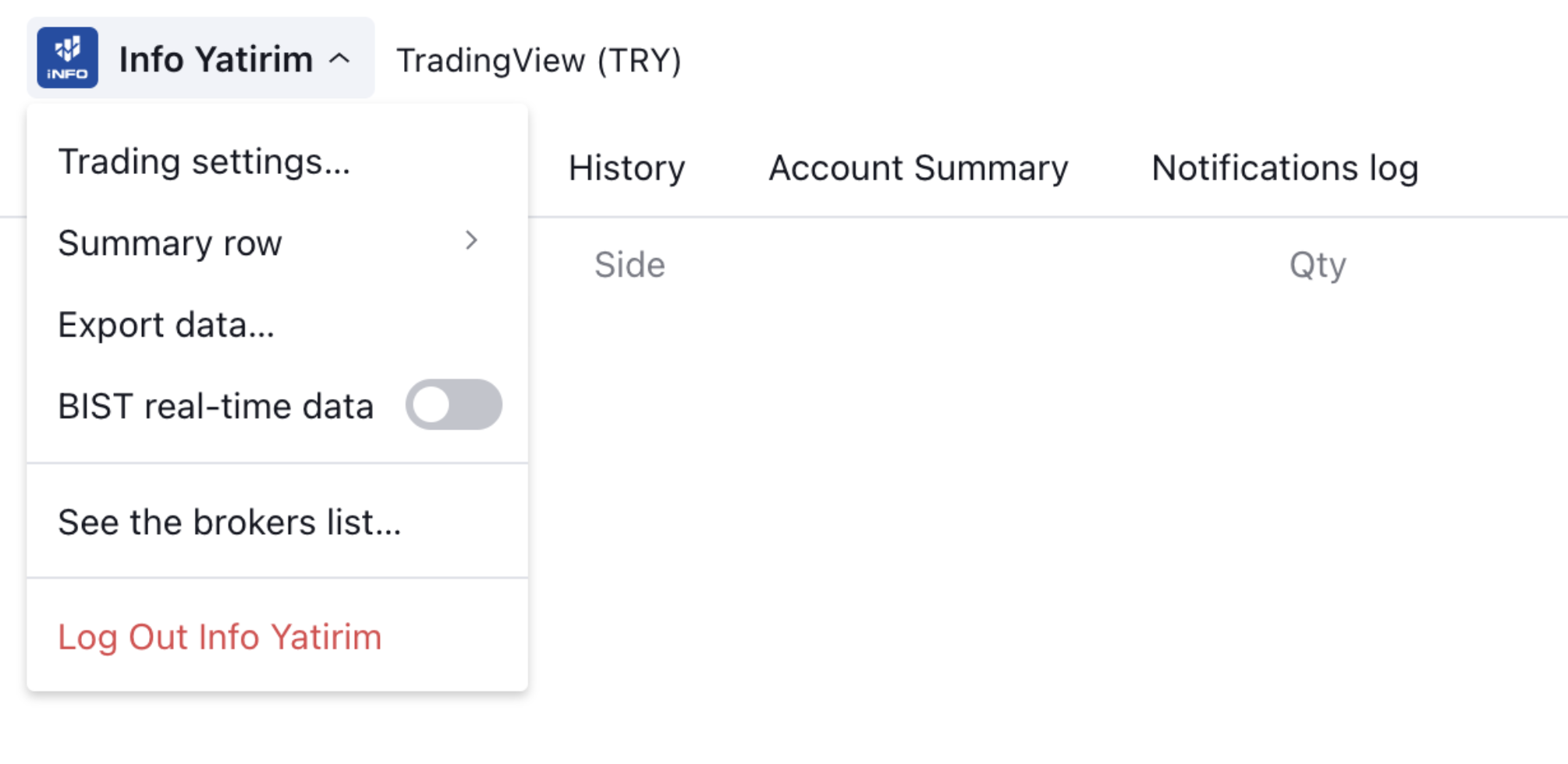
Task: Click the Info Yatirim broker name
Action: pyautogui.click(x=215, y=59)
